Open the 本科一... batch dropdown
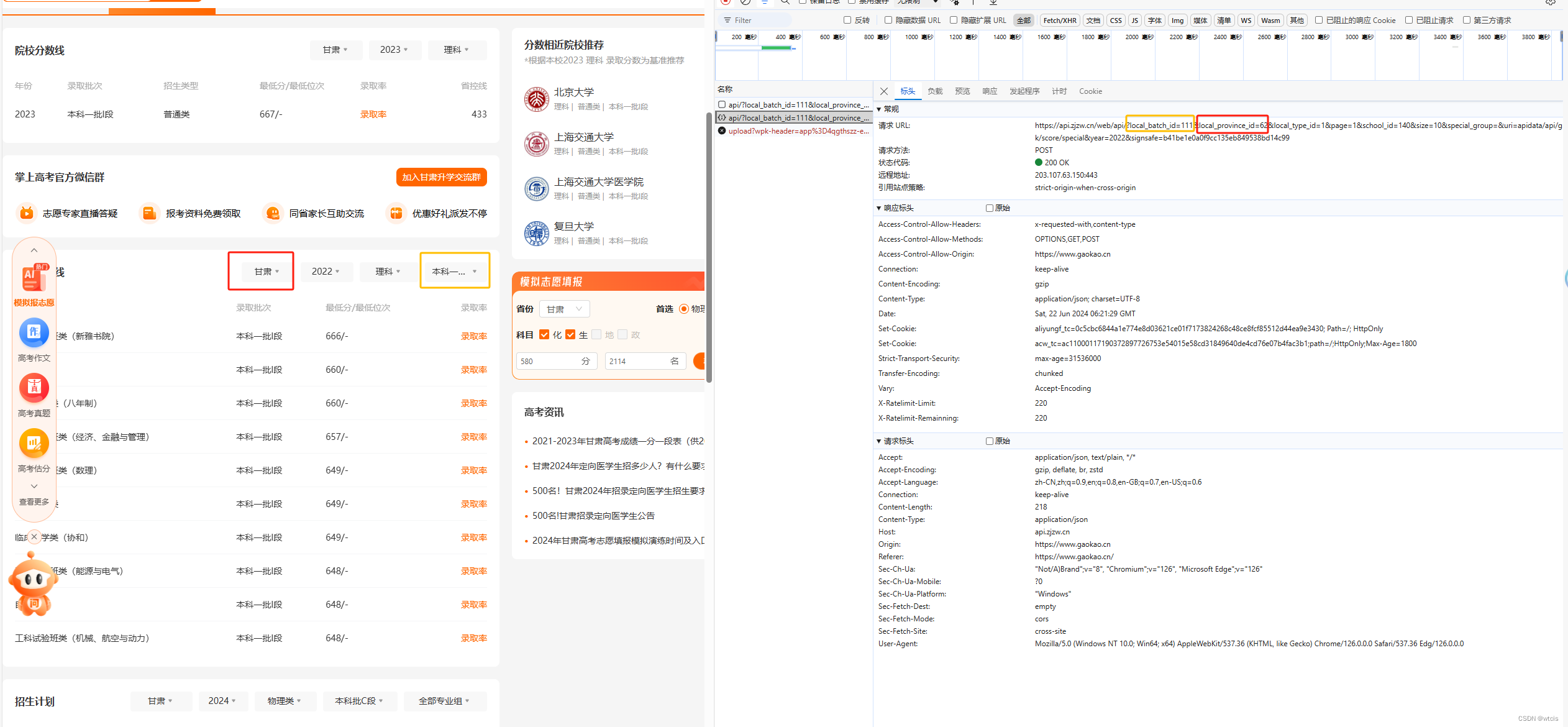The height and width of the screenshot is (727, 1568). (x=455, y=272)
